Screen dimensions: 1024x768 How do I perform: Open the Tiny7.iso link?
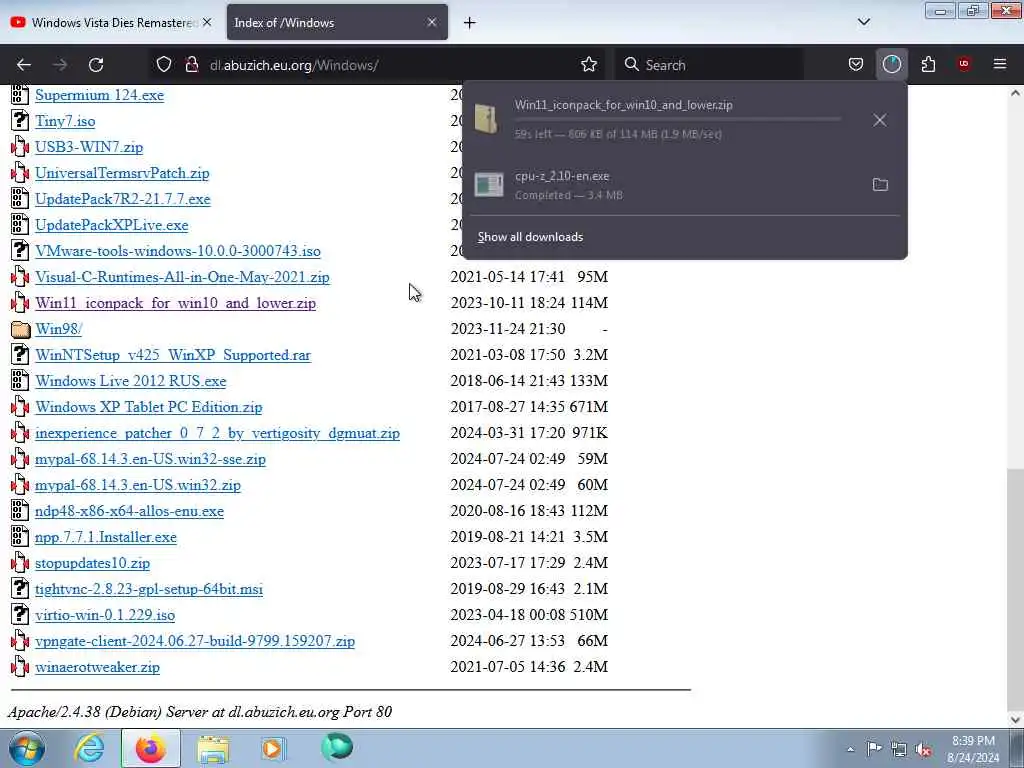point(65,121)
